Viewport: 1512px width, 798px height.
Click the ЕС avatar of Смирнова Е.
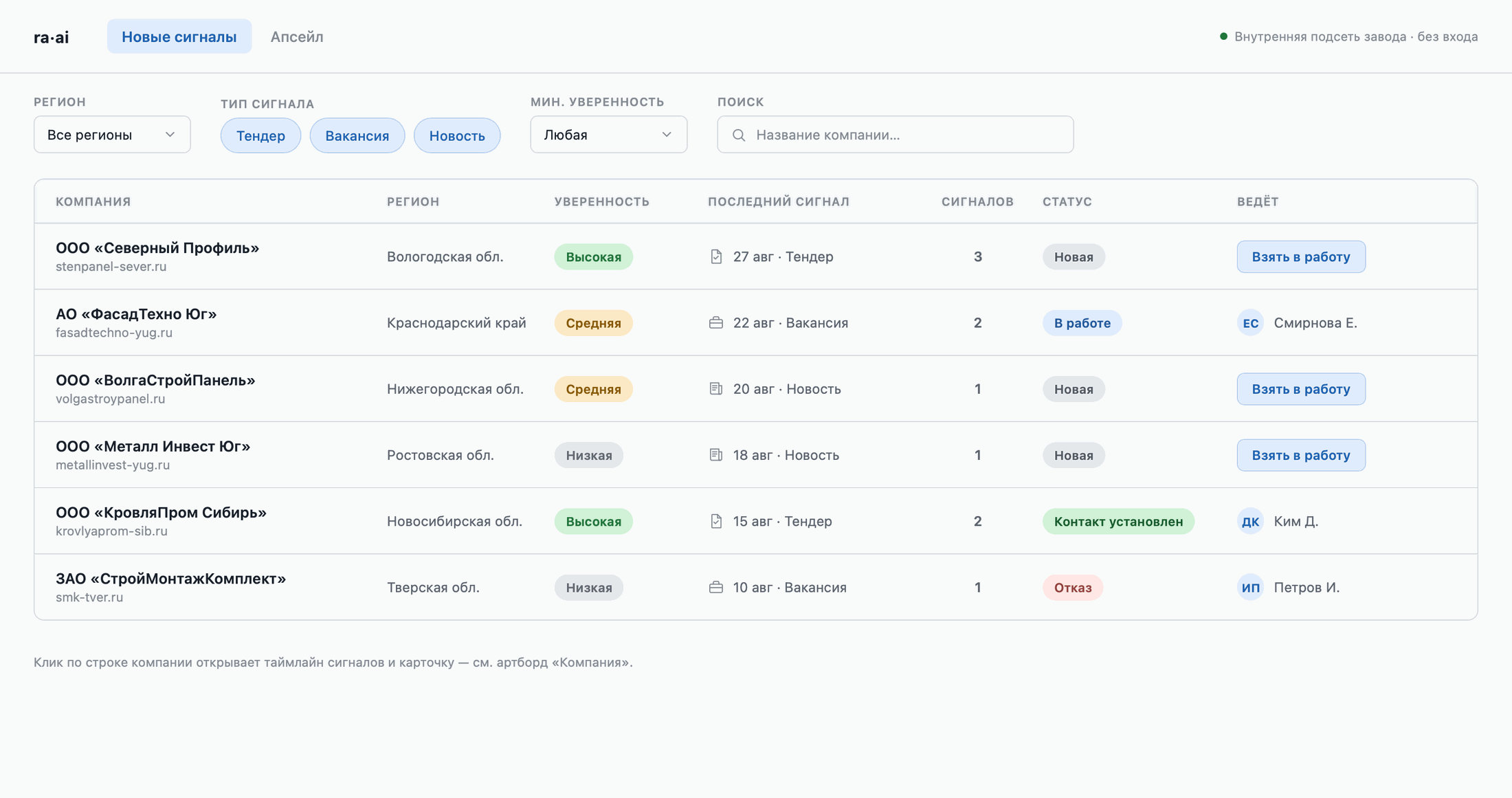tap(1250, 322)
